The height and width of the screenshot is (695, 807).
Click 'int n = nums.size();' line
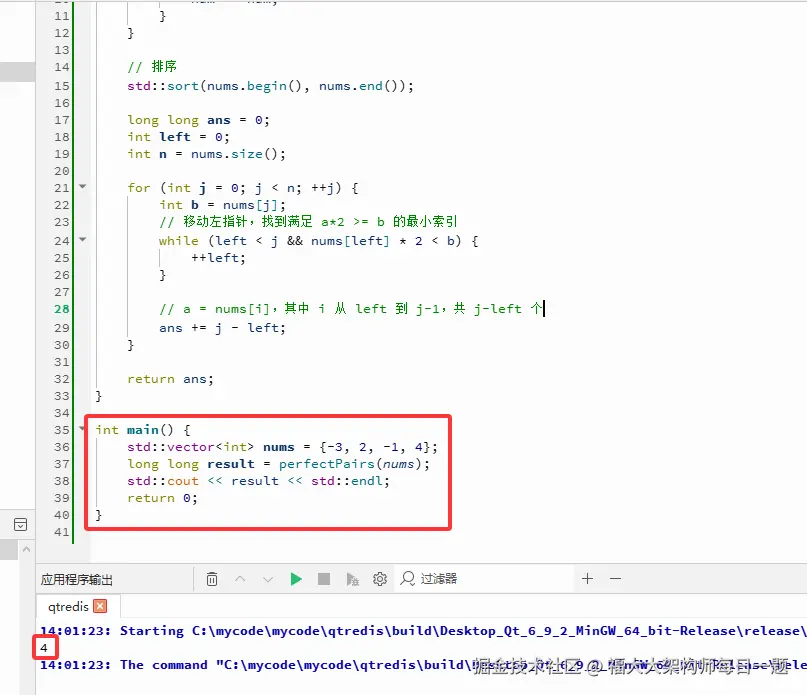click(x=206, y=154)
